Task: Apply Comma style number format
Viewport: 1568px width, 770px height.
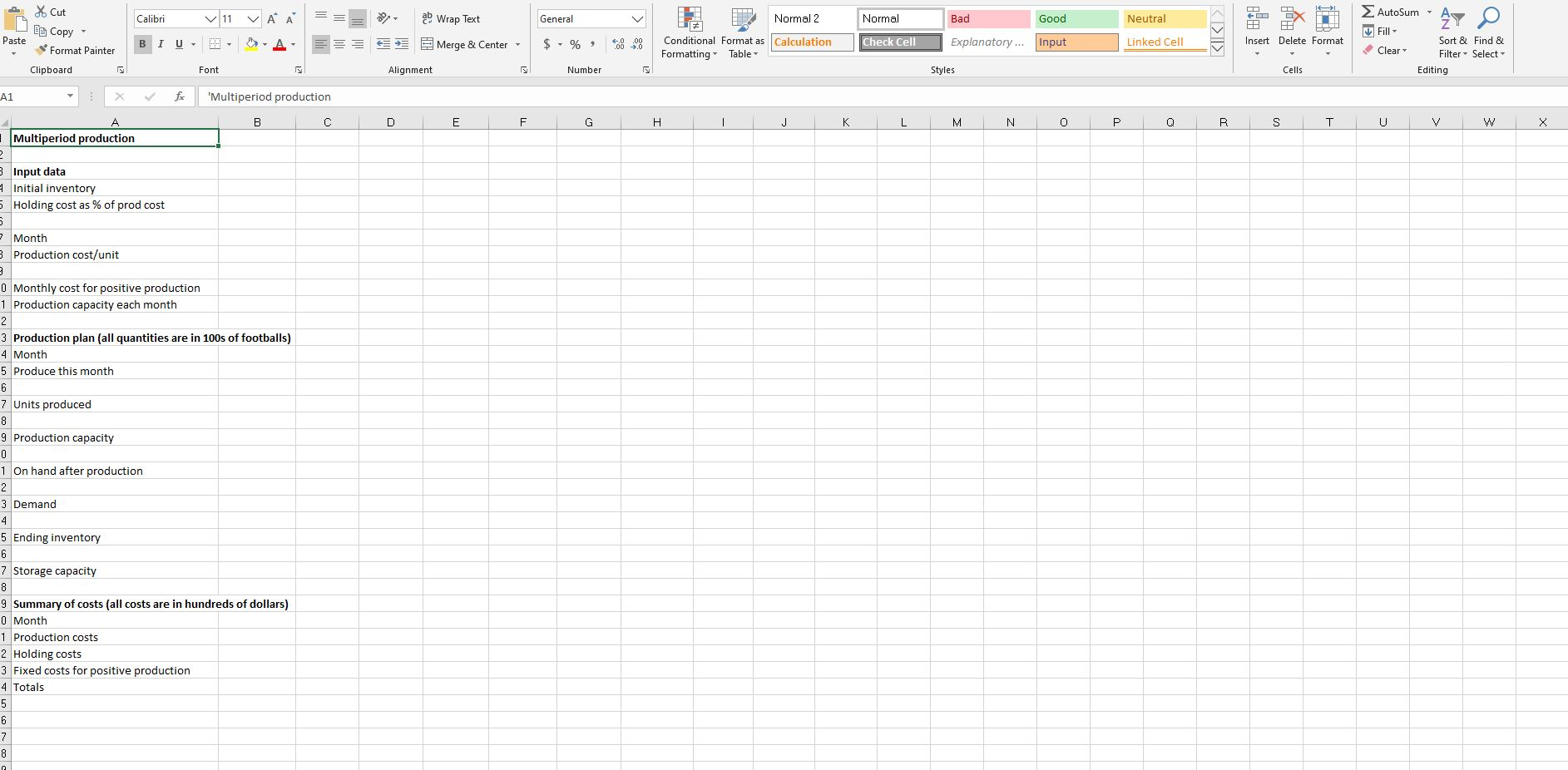Action: pos(592,44)
